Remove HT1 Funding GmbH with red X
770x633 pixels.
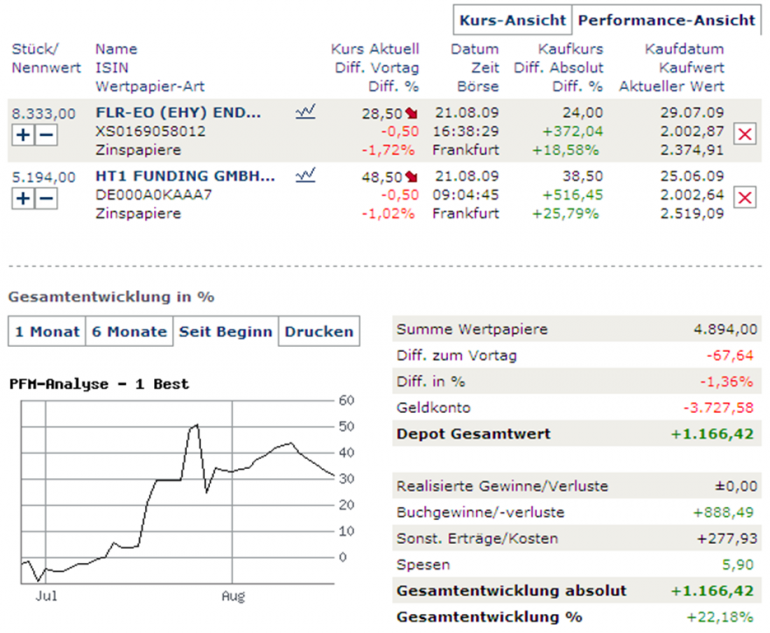[x=744, y=197]
